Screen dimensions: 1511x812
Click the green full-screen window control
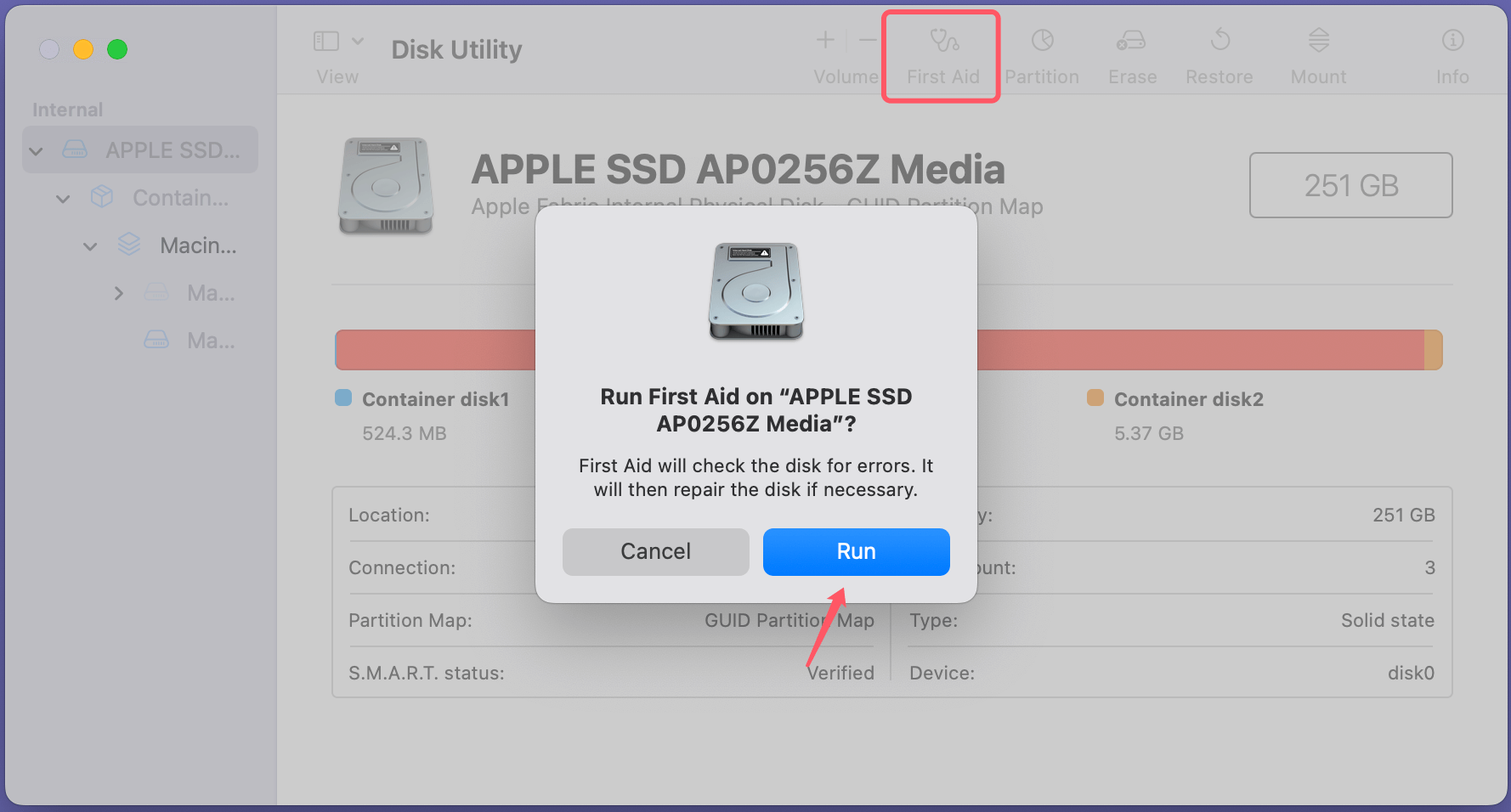(117, 49)
